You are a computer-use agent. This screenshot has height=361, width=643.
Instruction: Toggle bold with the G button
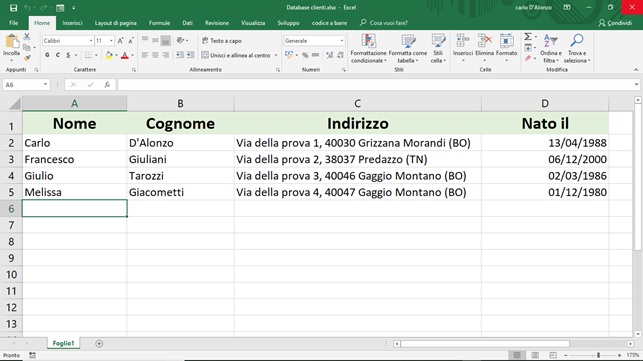point(48,55)
